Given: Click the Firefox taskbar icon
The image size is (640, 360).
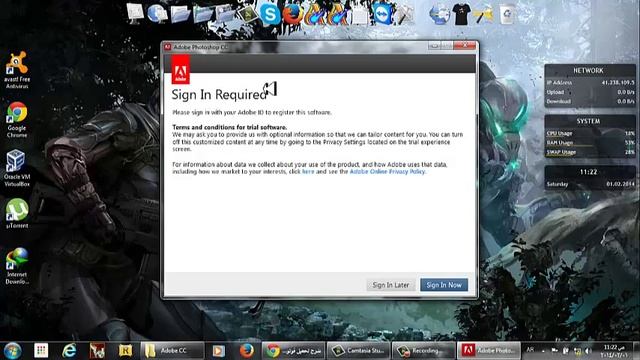Looking at the screenshot, I should (x=246, y=351).
